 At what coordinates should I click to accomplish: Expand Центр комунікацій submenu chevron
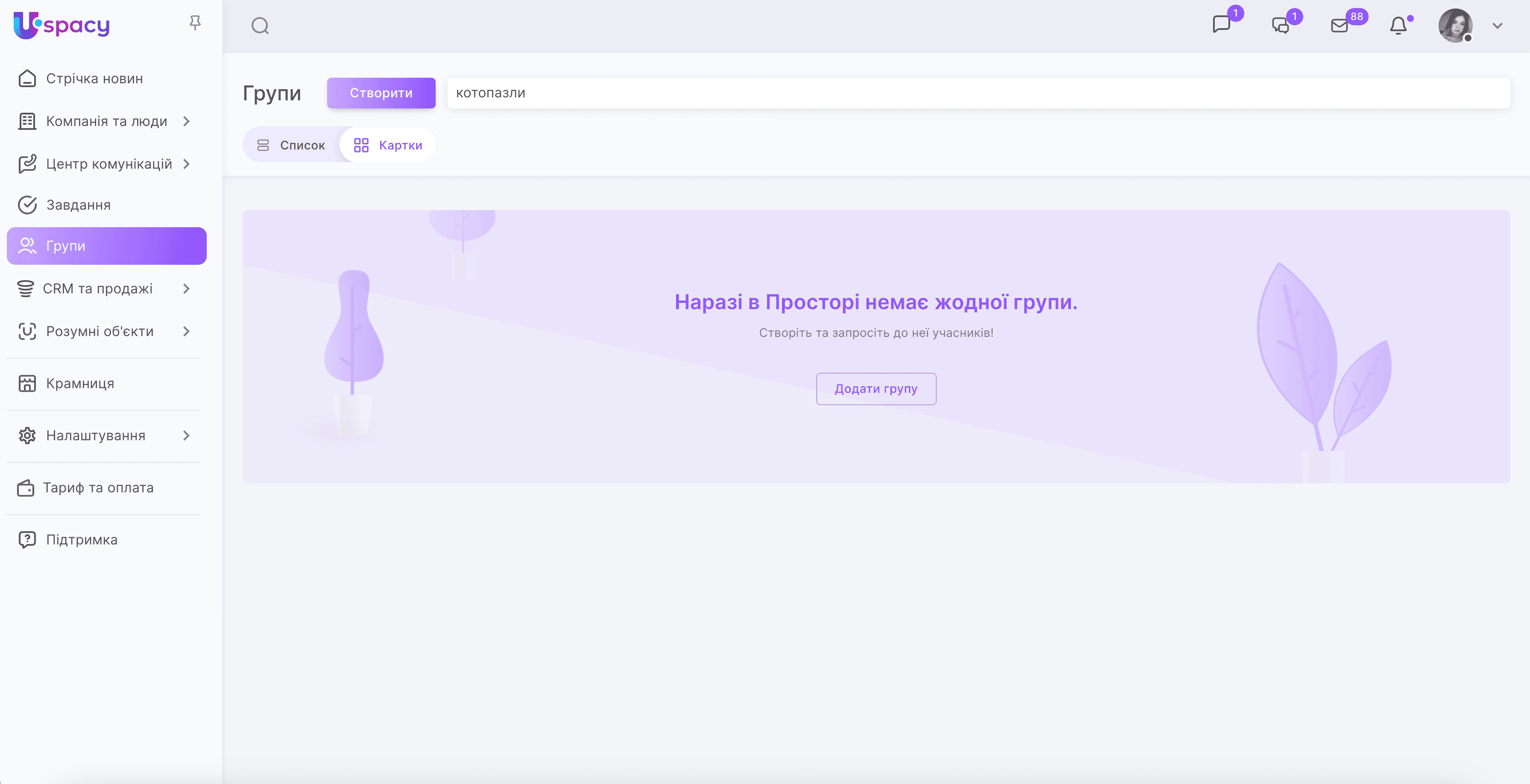click(187, 164)
